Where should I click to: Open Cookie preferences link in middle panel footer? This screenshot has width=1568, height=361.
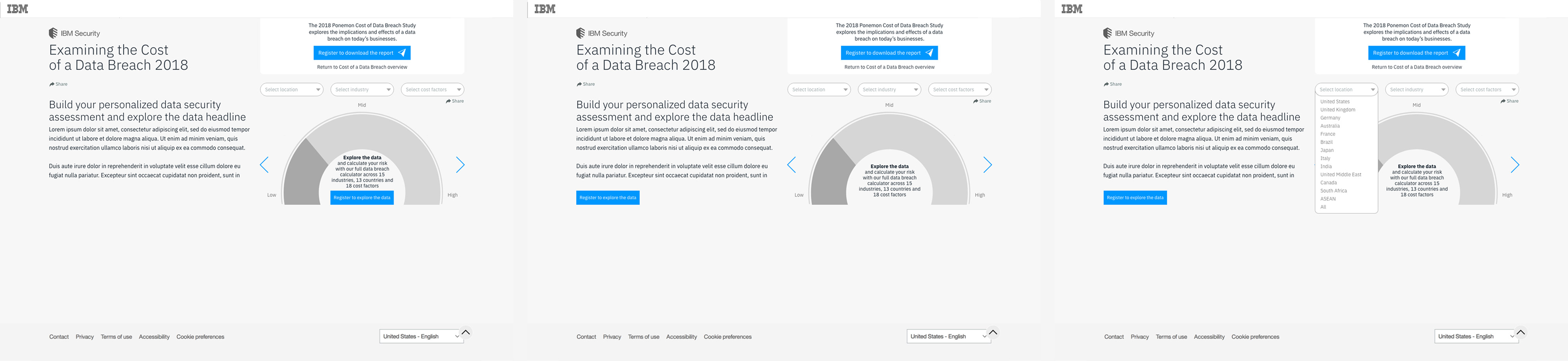coord(728,337)
